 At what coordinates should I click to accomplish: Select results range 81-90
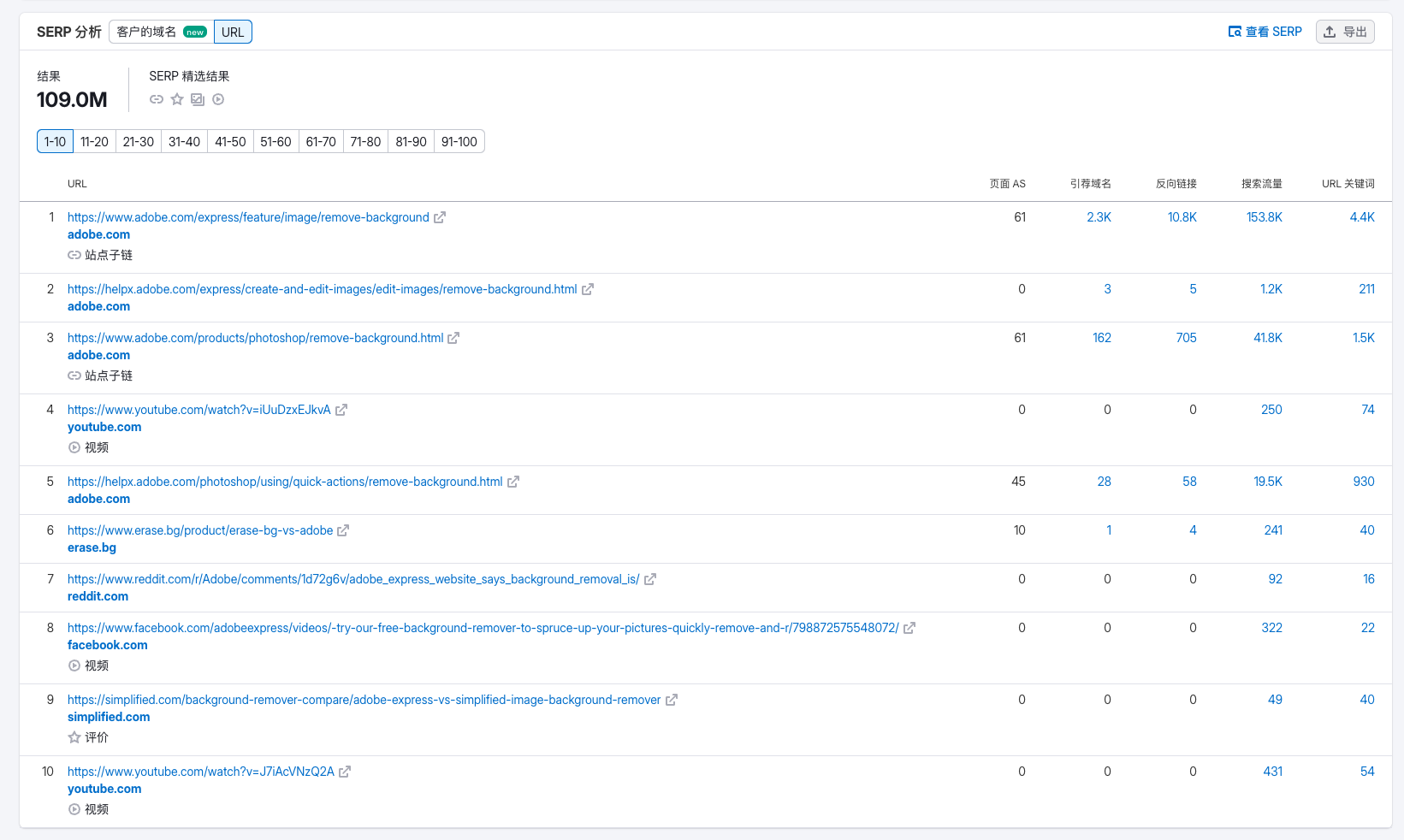click(411, 141)
